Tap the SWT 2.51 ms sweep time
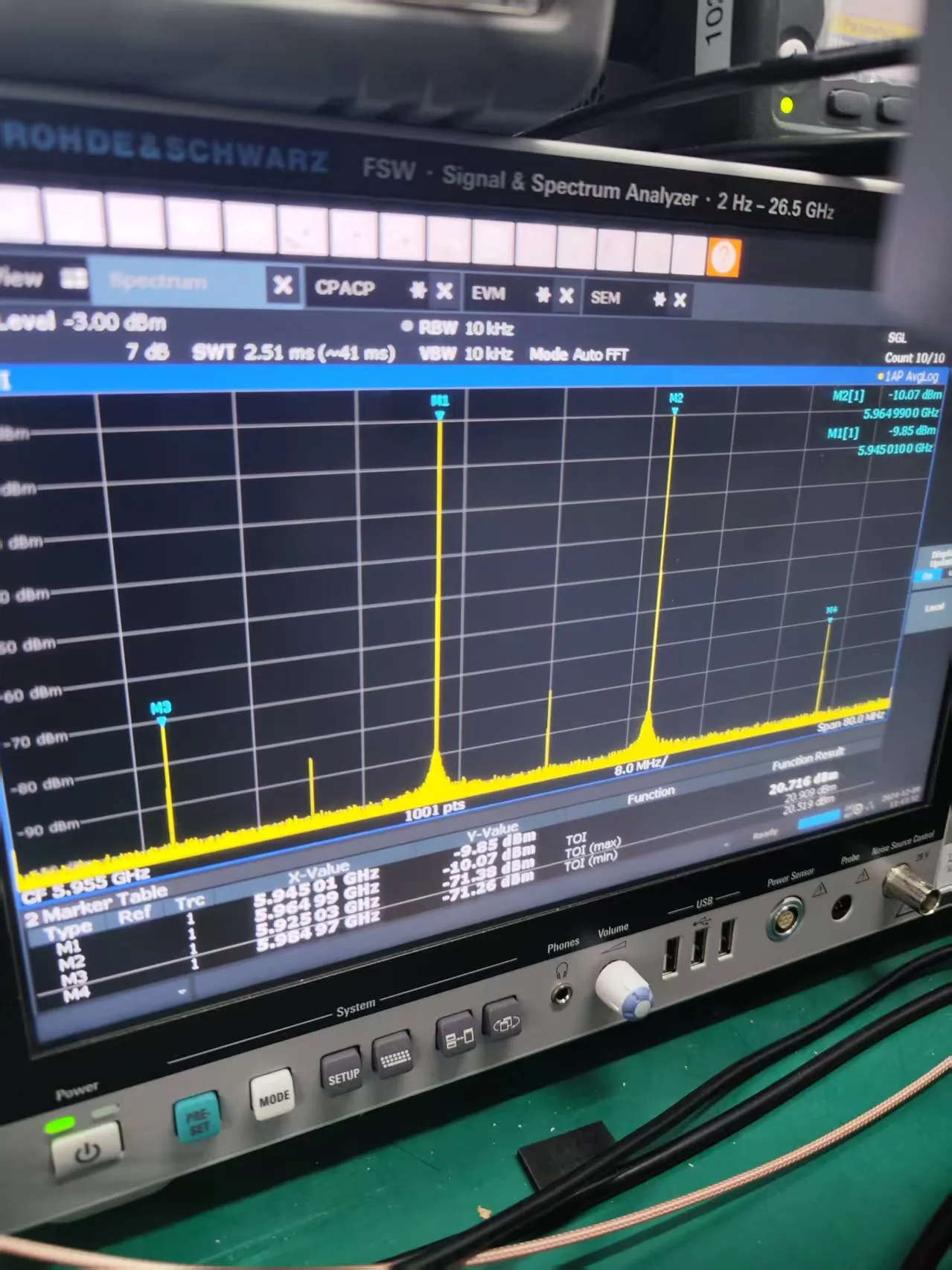Image resolution: width=952 pixels, height=1270 pixels. (x=293, y=352)
